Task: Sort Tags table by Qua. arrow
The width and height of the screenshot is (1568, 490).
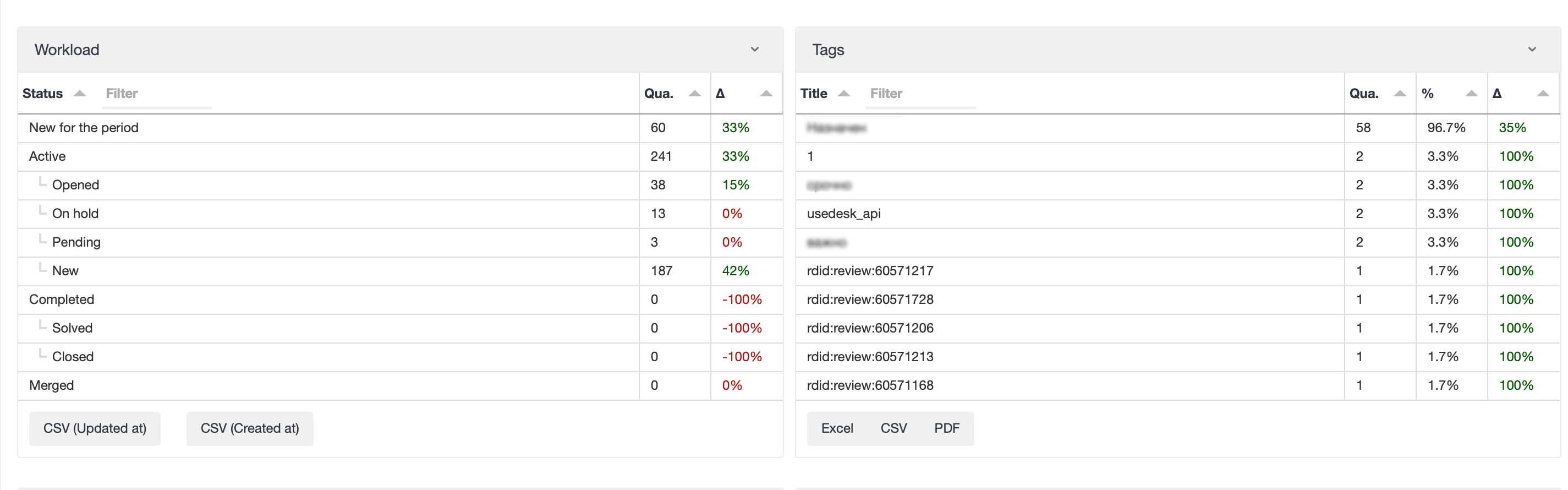Action: (1400, 93)
